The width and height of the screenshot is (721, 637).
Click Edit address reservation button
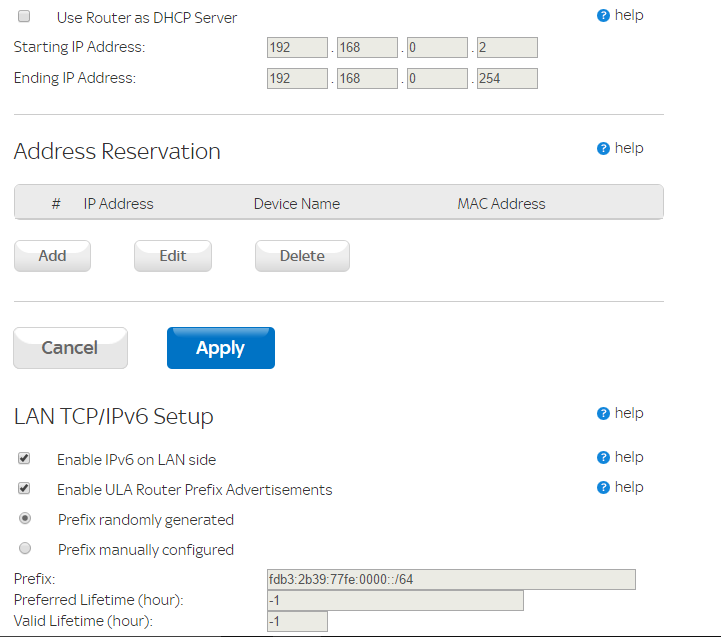point(173,256)
